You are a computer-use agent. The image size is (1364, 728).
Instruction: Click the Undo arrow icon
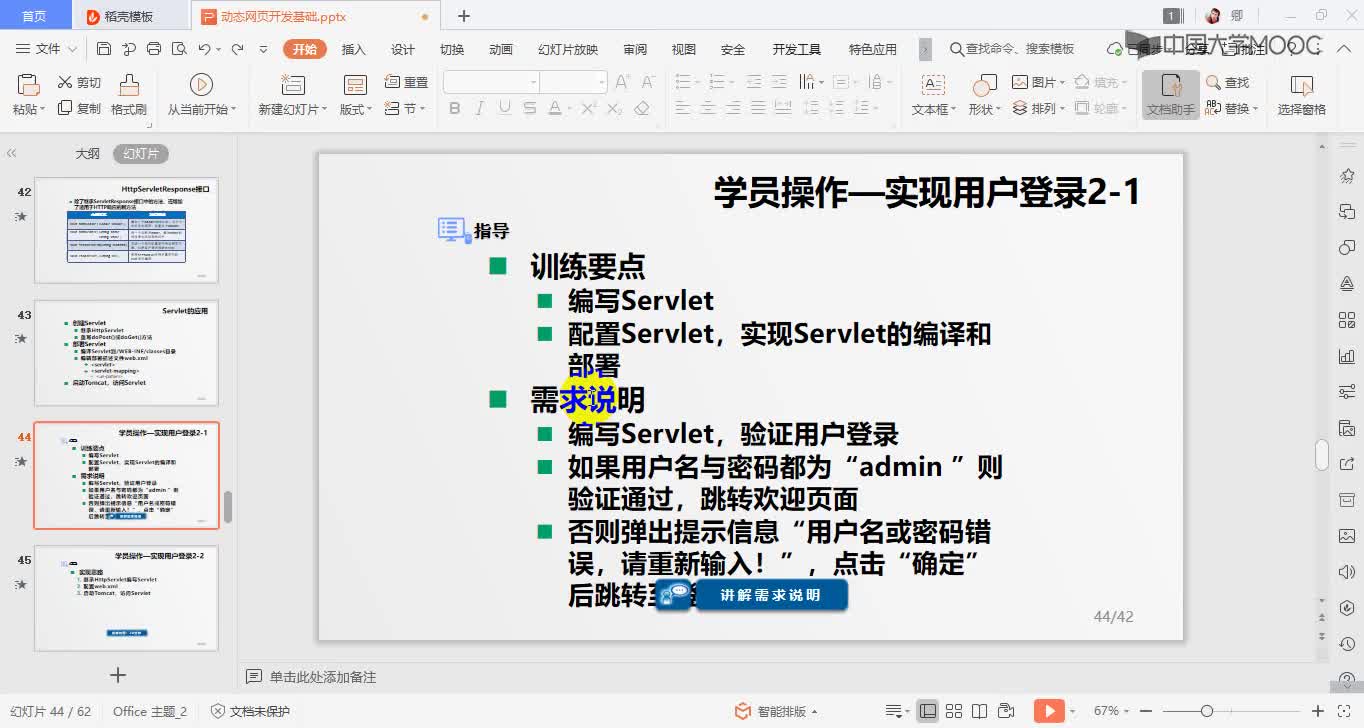point(204,49)
